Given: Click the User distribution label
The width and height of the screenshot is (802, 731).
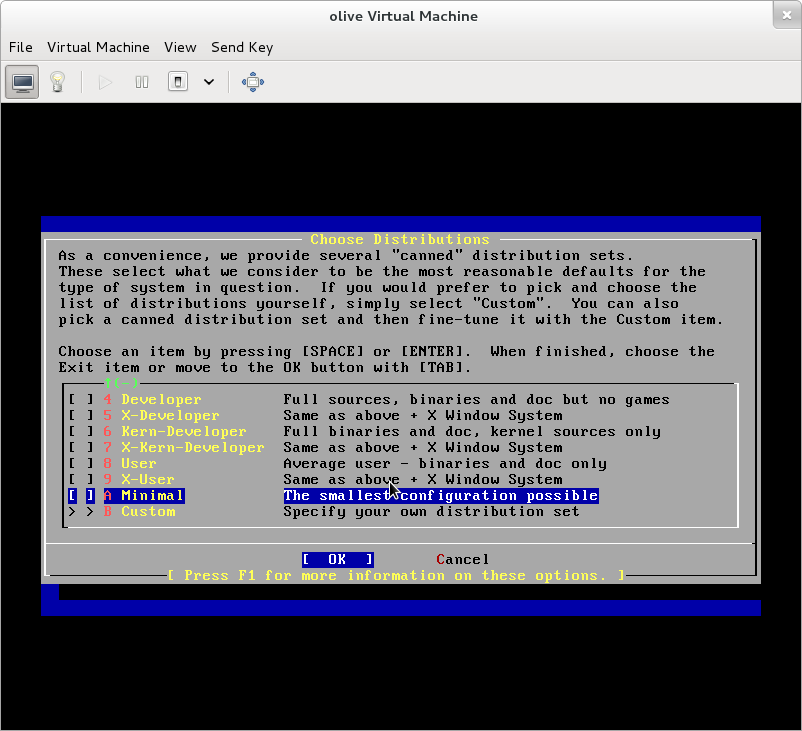Looking at the screenshot, I should [x=139, y=464].
